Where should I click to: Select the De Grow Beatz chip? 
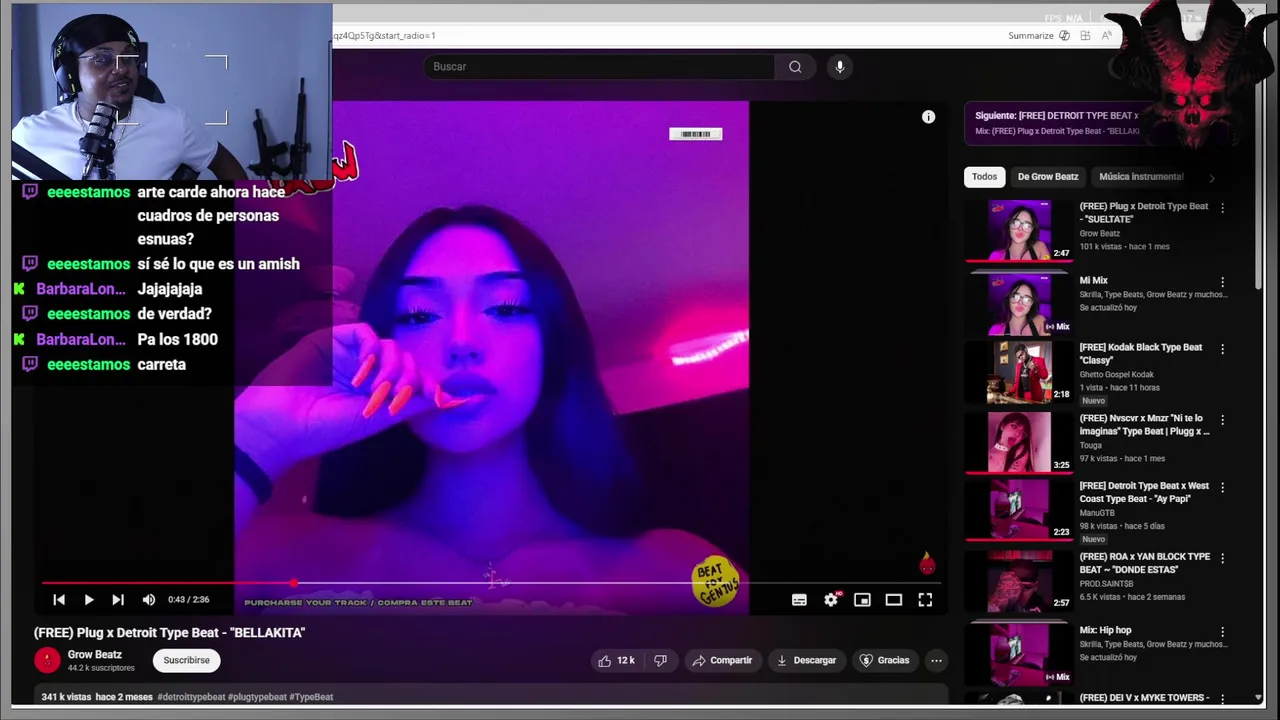click(x=1048, y=177)
